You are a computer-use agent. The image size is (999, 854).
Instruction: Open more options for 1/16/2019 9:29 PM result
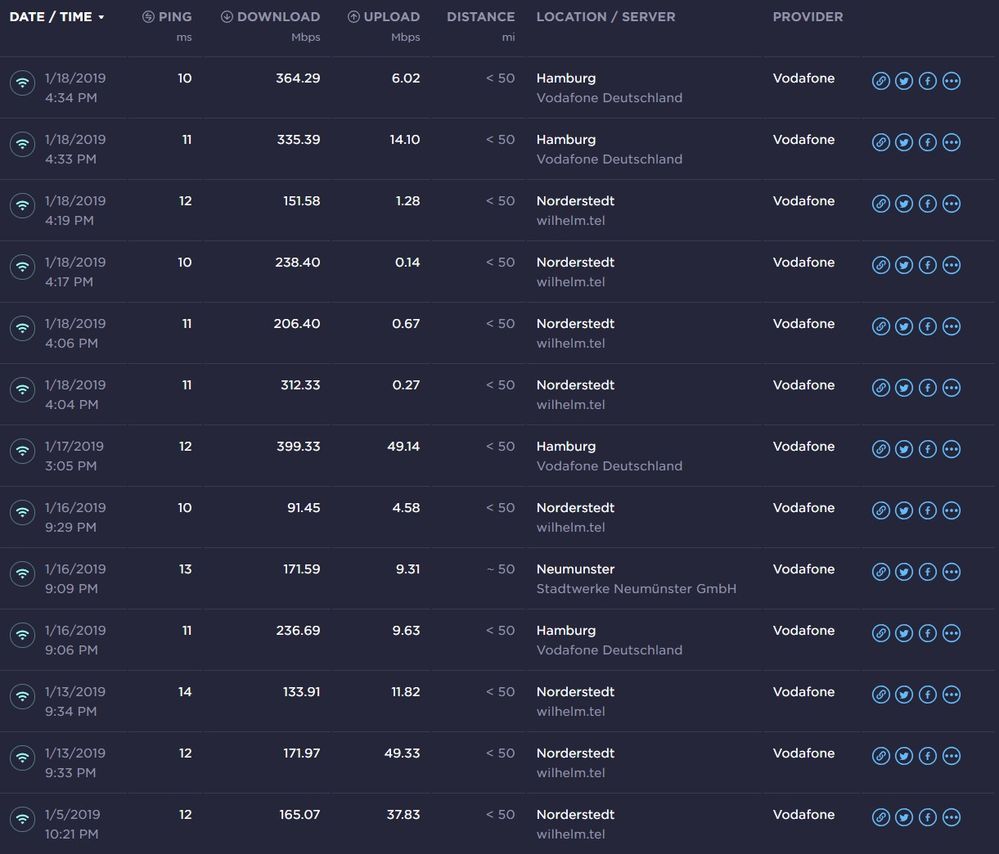pyautogui.click(x=951, y=510)
